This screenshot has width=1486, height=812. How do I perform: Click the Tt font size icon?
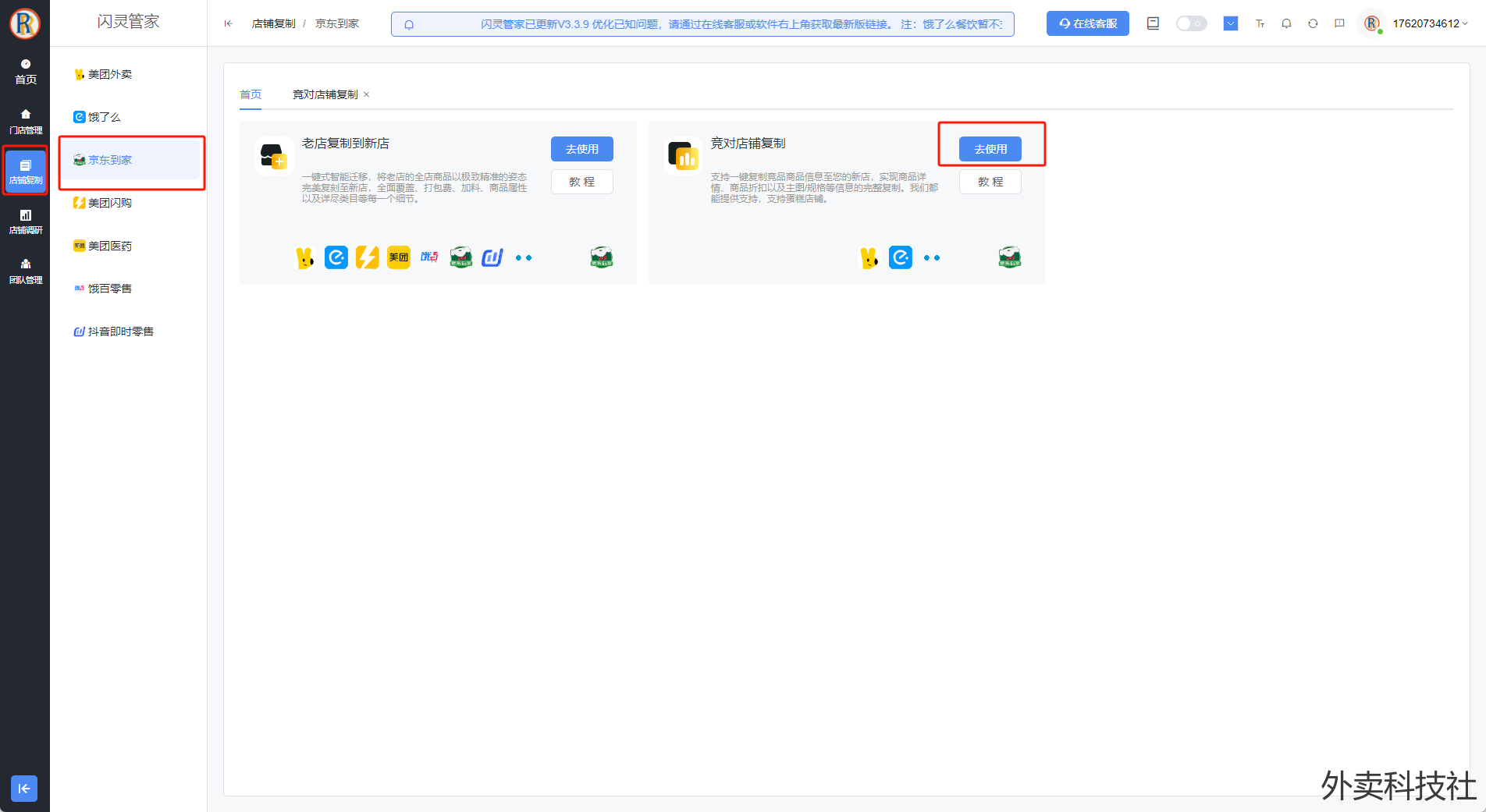1260,23
